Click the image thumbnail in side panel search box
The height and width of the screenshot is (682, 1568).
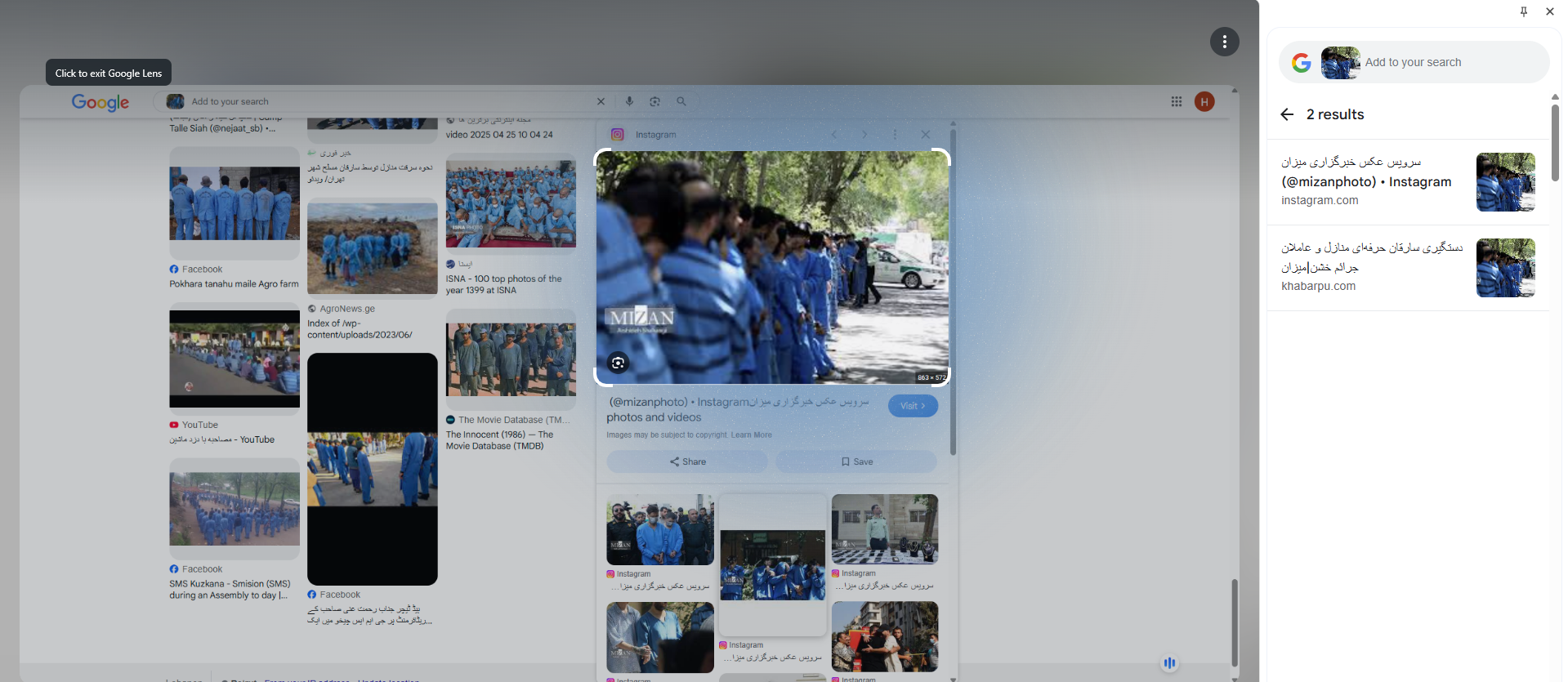(x=1340, y=63)
